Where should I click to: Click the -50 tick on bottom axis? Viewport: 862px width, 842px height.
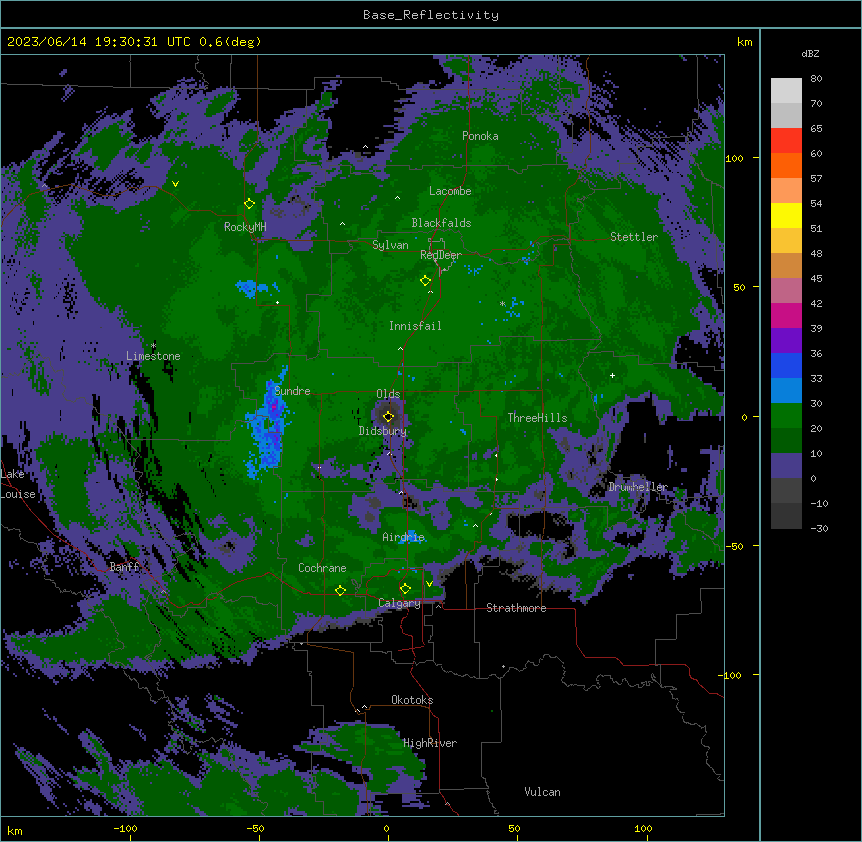[x=255, y=828]
